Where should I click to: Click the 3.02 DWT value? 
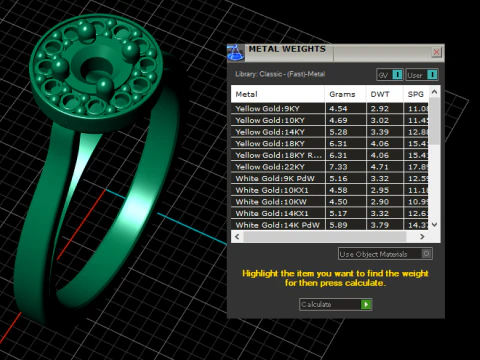380,120
